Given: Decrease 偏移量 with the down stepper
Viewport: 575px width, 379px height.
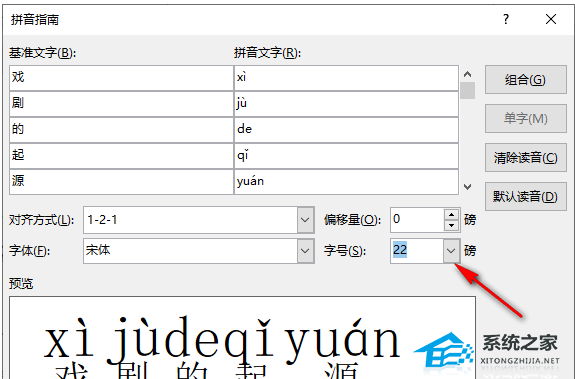Looking at the screenshot, I should [451, 225].
